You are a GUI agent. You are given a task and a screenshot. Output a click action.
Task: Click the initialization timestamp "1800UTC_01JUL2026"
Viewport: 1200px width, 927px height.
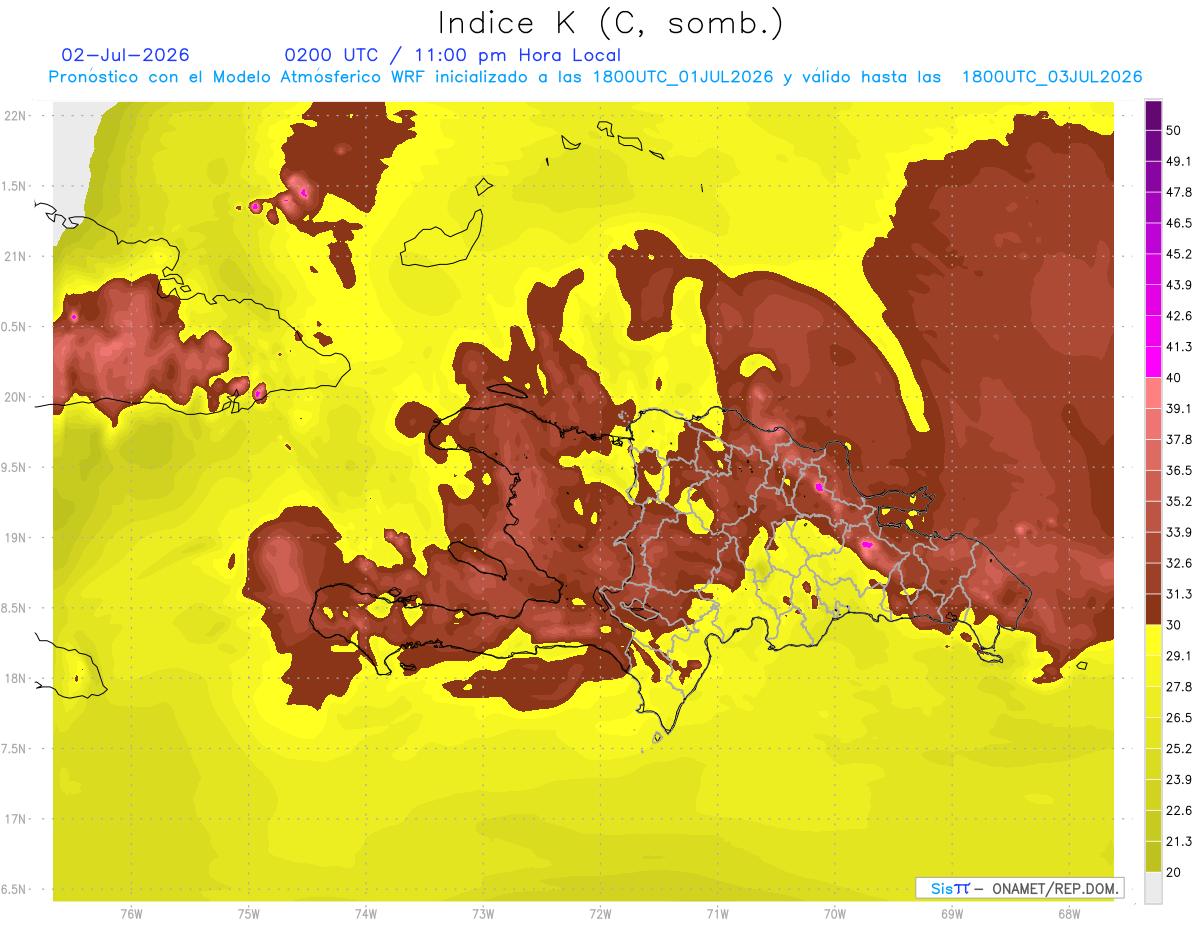(x=683, y=77)
